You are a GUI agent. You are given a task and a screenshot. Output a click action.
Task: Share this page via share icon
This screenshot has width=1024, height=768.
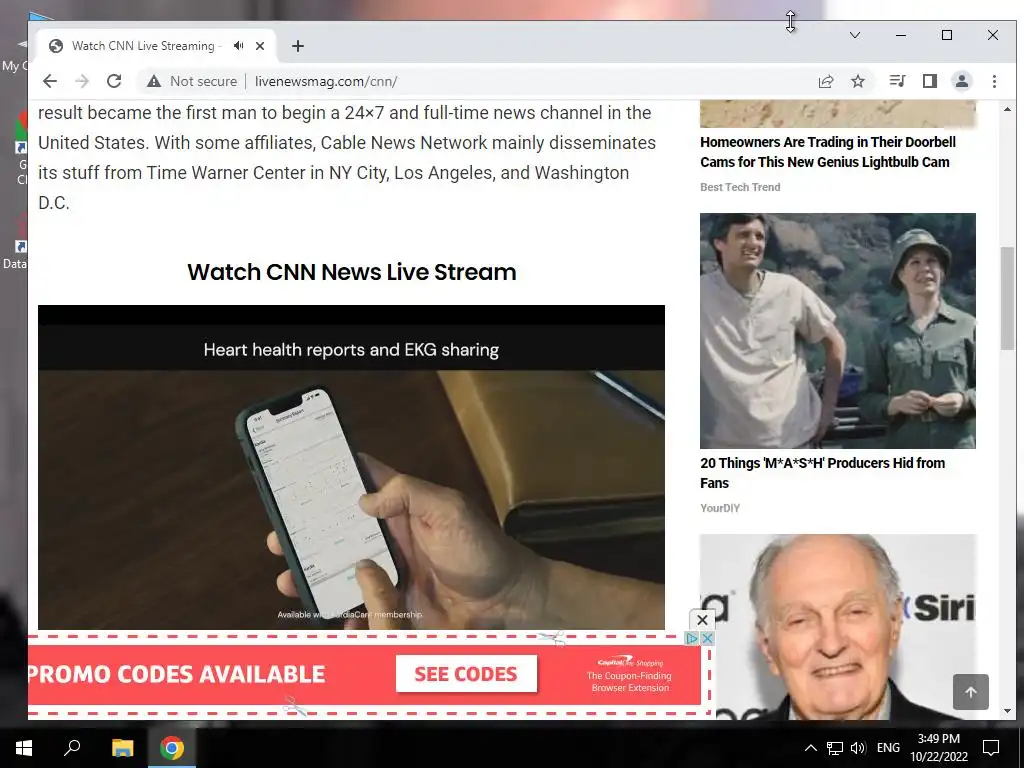tap(826, 81)
